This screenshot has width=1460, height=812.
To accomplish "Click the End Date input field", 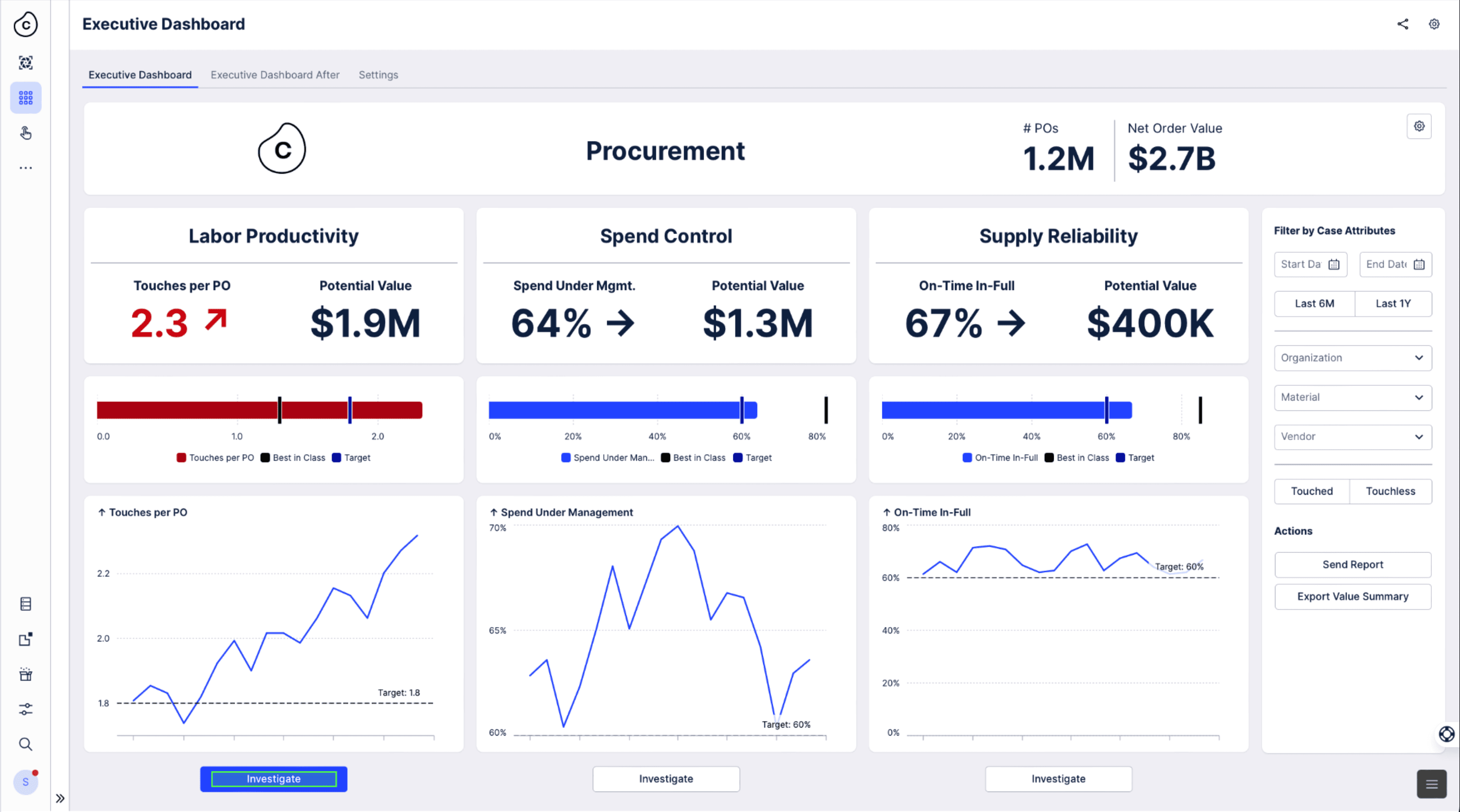I will point(1395,265).
